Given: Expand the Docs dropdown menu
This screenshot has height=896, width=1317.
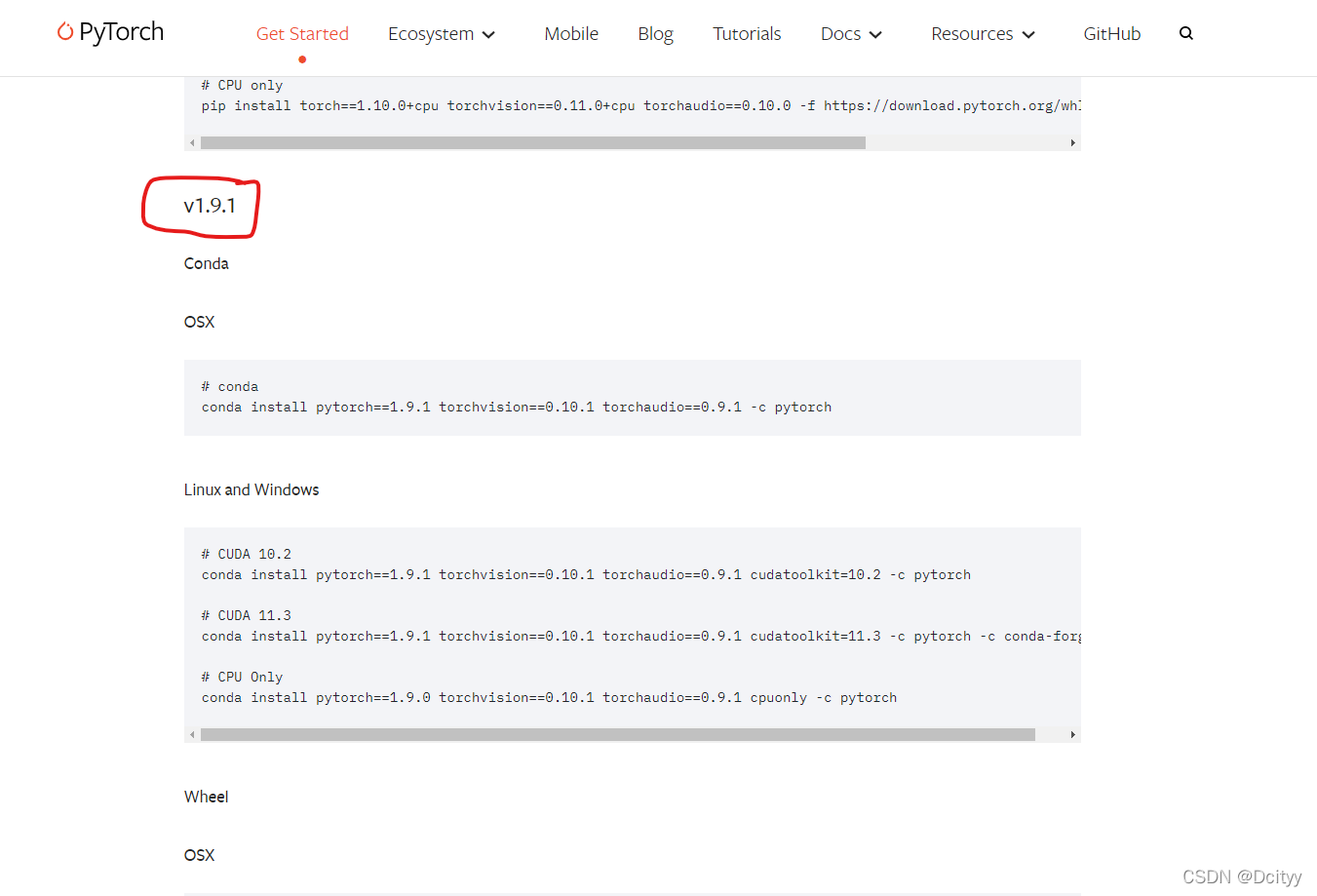Looking at the screenshot, I should pos(851,33).
